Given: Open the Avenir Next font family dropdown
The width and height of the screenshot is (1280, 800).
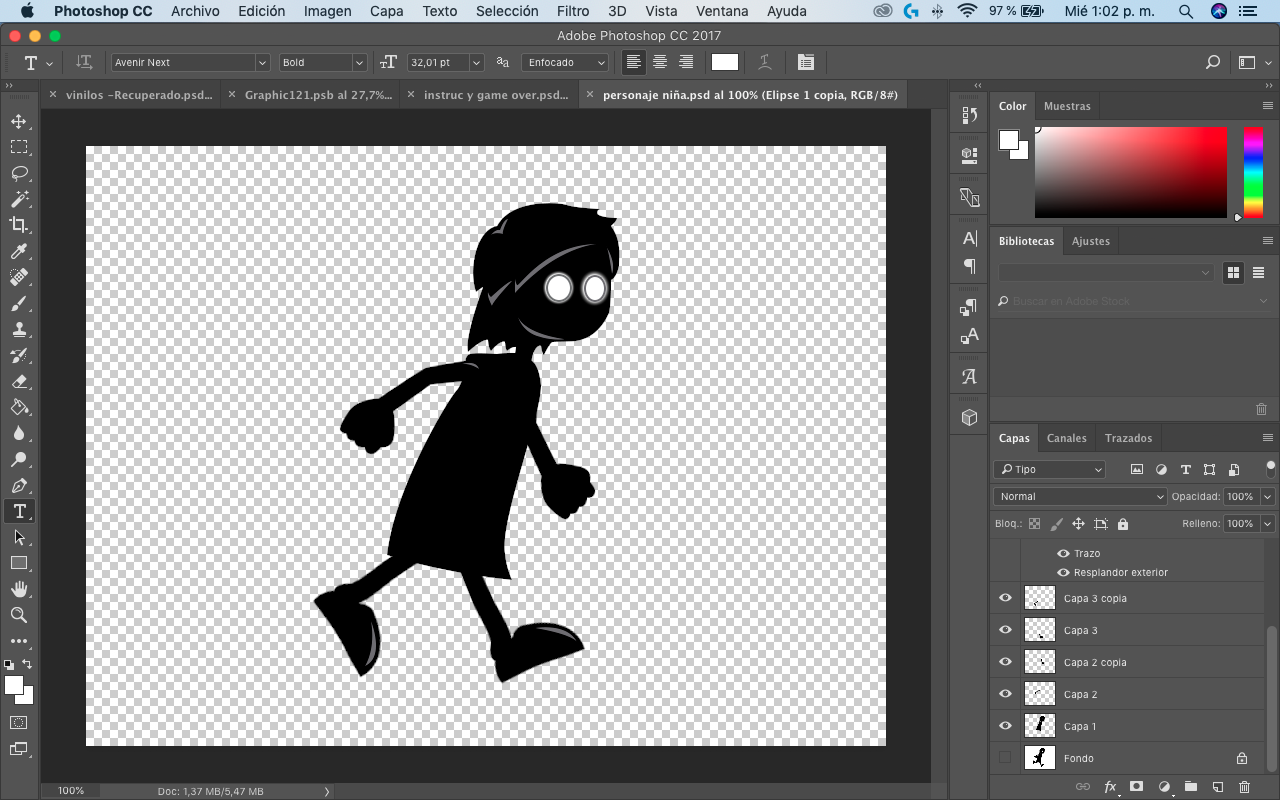Looking at the screenshot, I should (x=190, y=62).
